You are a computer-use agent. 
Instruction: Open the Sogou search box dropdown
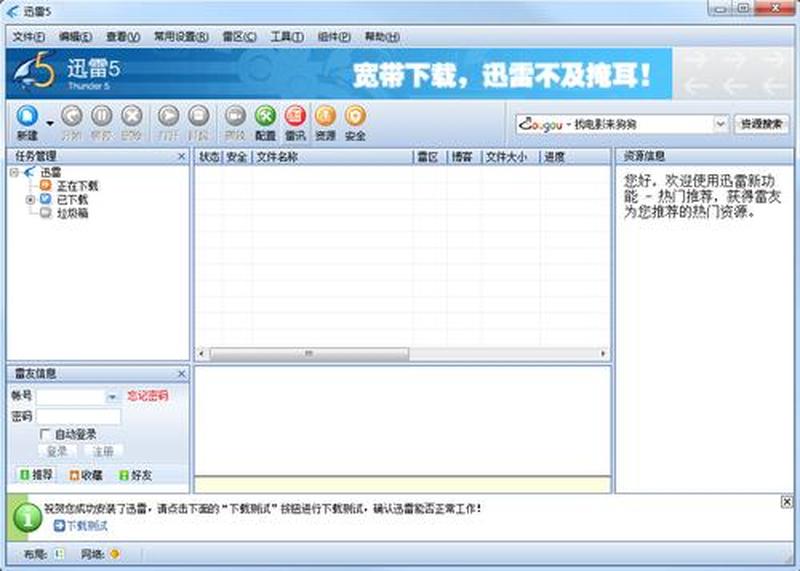tap(720, 124)
